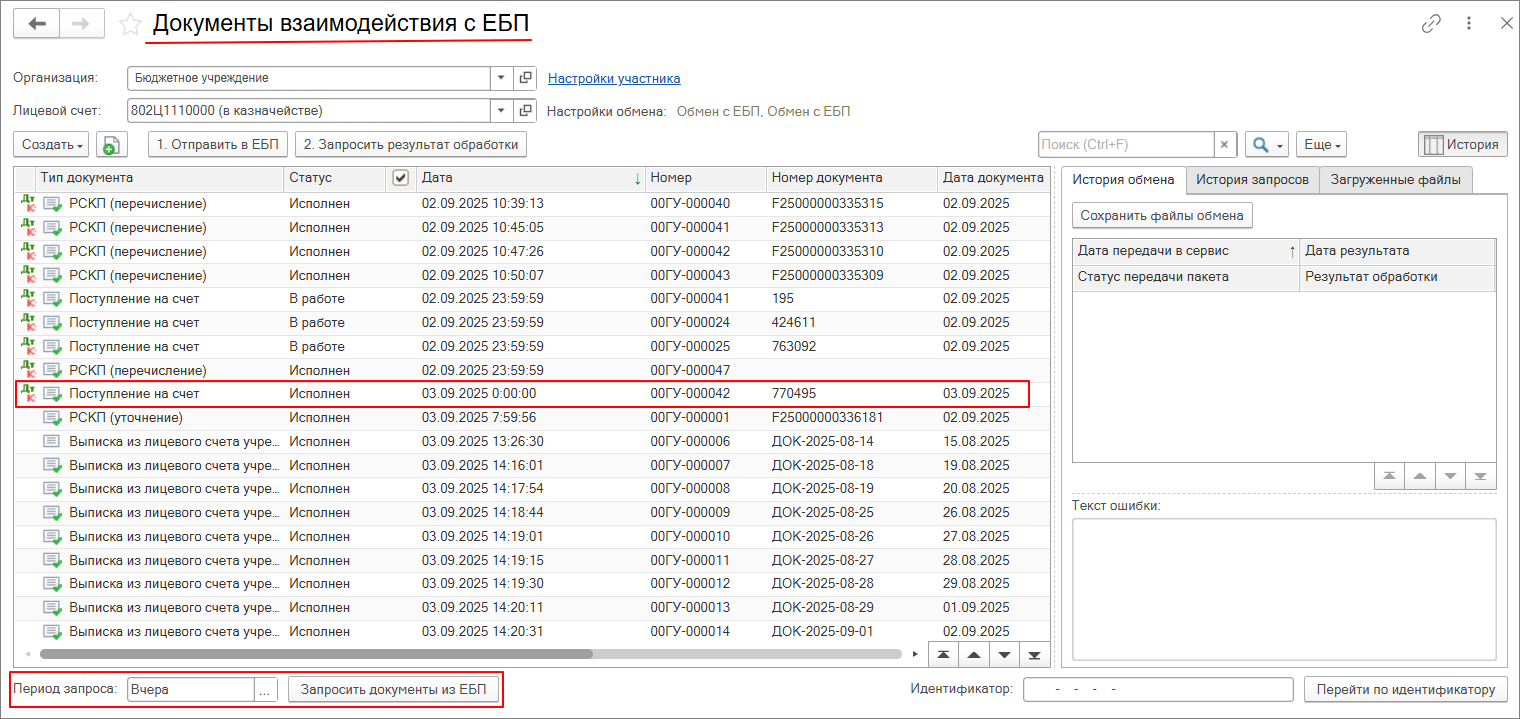
Task: Jump to last row of document list
Action: (x=1034, y=654)
